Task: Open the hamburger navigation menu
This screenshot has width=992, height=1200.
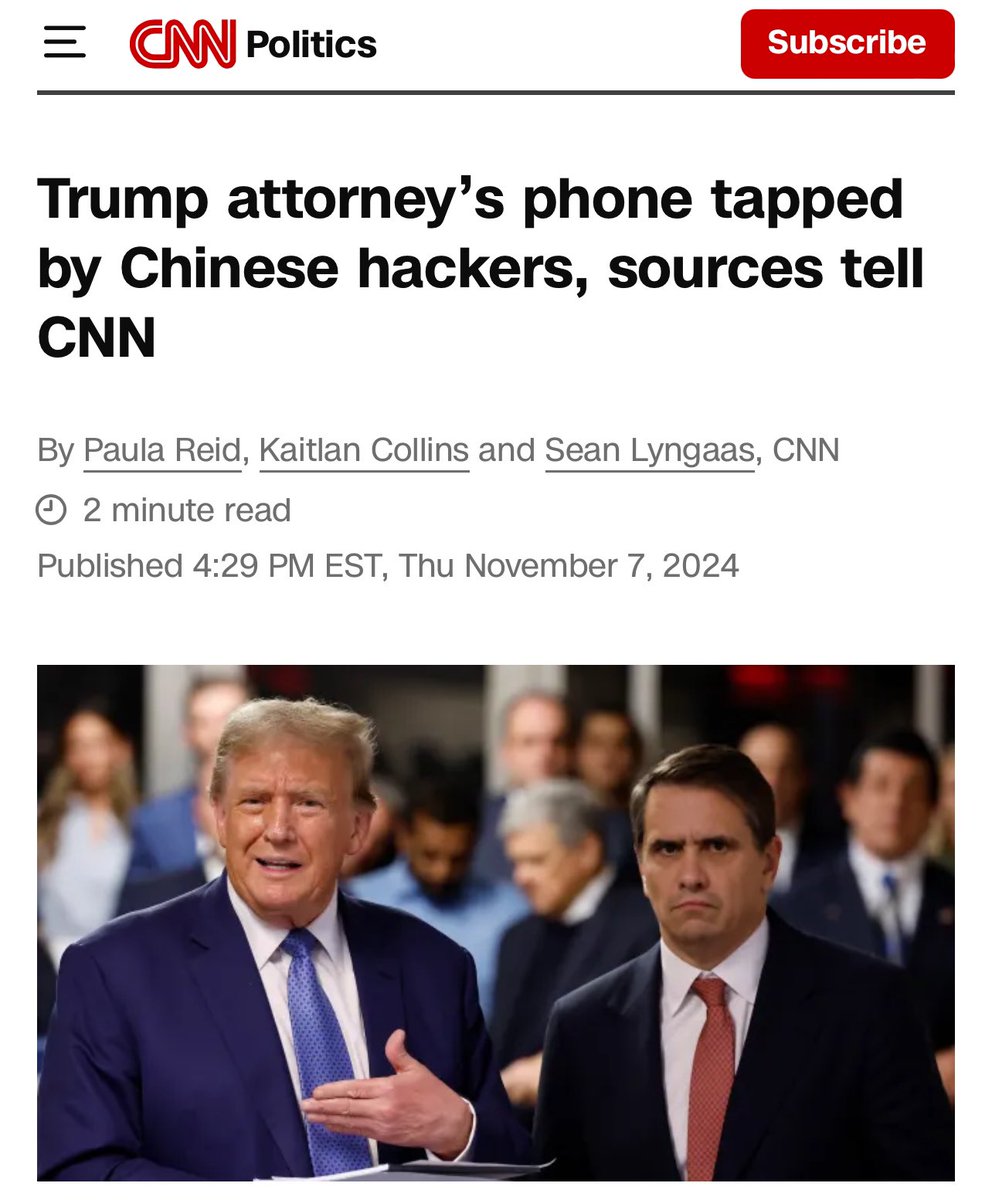Action: (64, 43)
